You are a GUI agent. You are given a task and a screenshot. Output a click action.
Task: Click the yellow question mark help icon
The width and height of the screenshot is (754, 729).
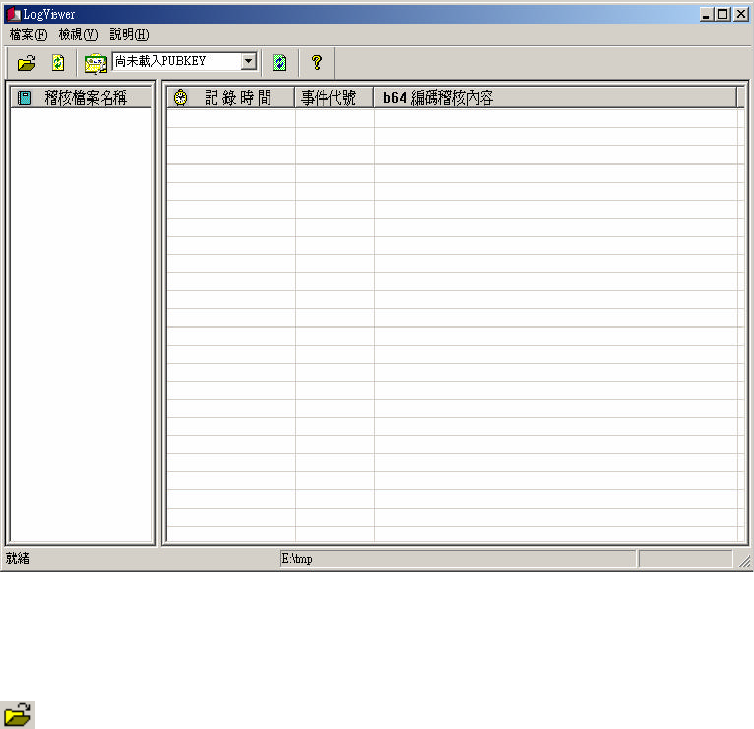coord(317,63)
